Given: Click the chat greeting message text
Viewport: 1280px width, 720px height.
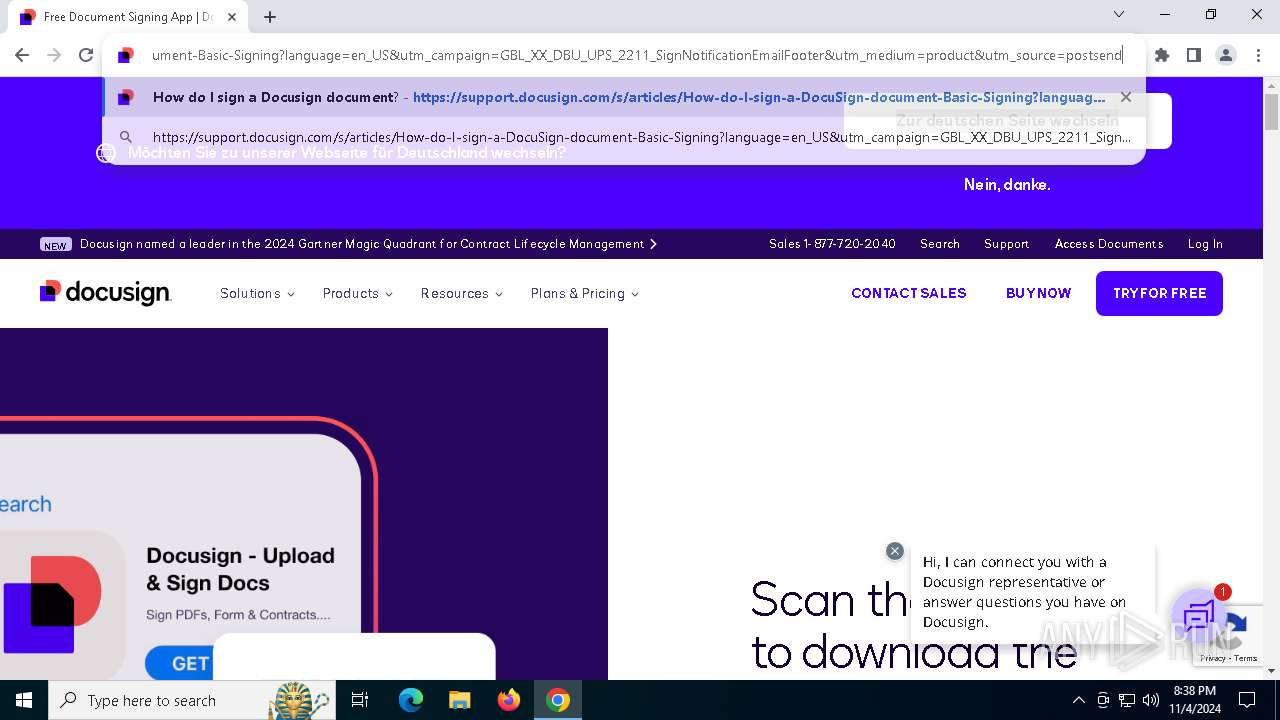Looking at the screenshot, I should pos(1024,592).
